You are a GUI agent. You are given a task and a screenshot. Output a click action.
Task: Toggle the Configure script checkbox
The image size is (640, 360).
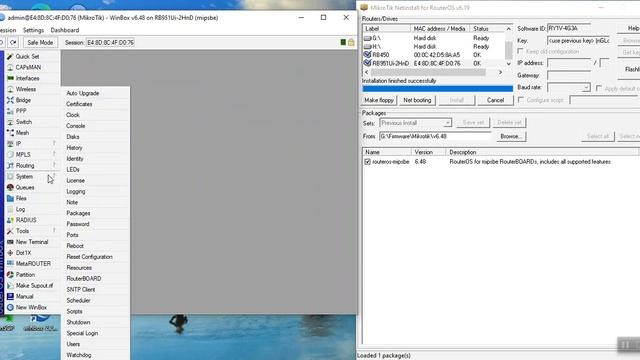(x=521, y=100)
